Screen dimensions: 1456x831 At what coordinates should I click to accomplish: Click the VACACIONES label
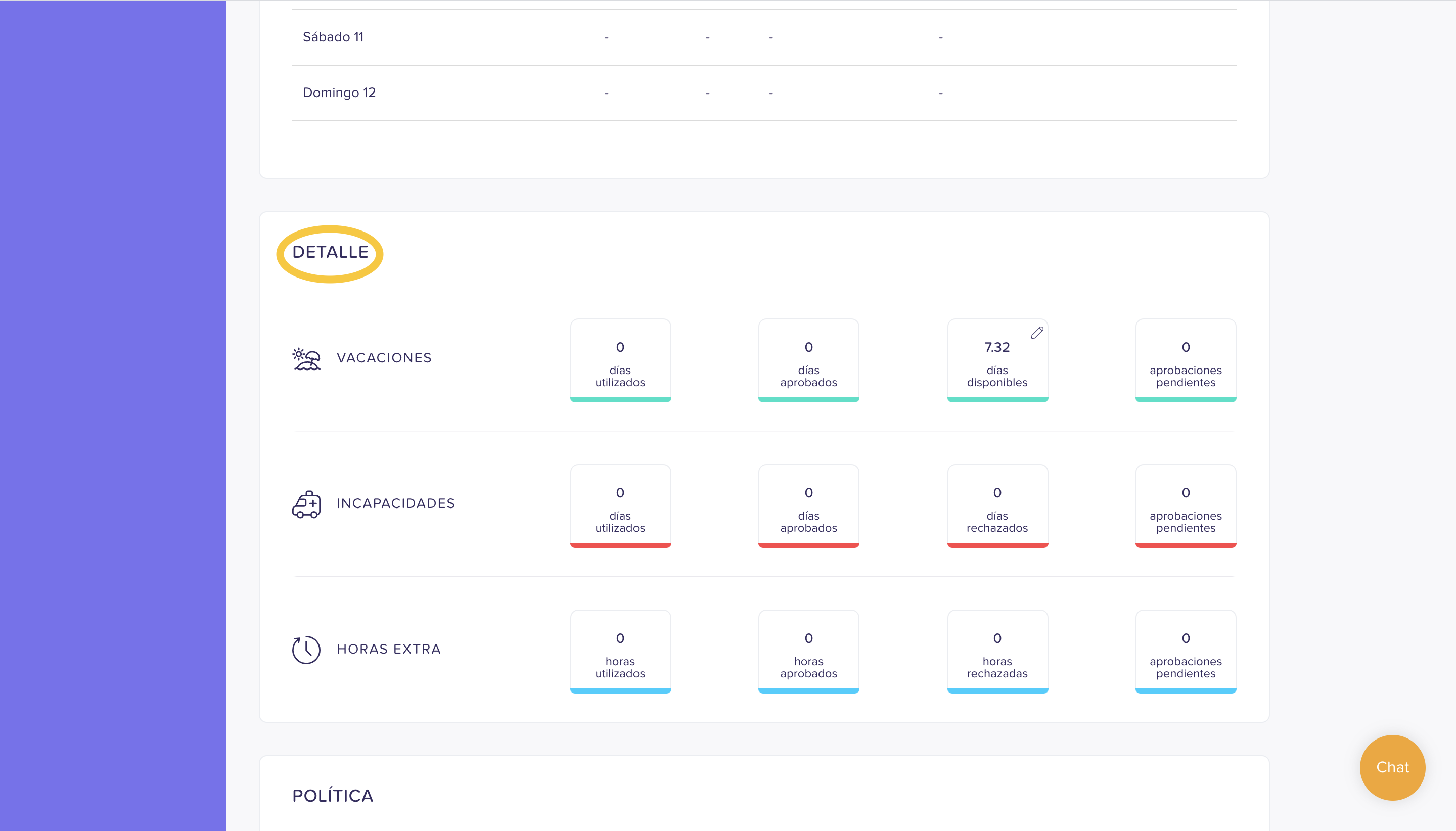(384, 358)
